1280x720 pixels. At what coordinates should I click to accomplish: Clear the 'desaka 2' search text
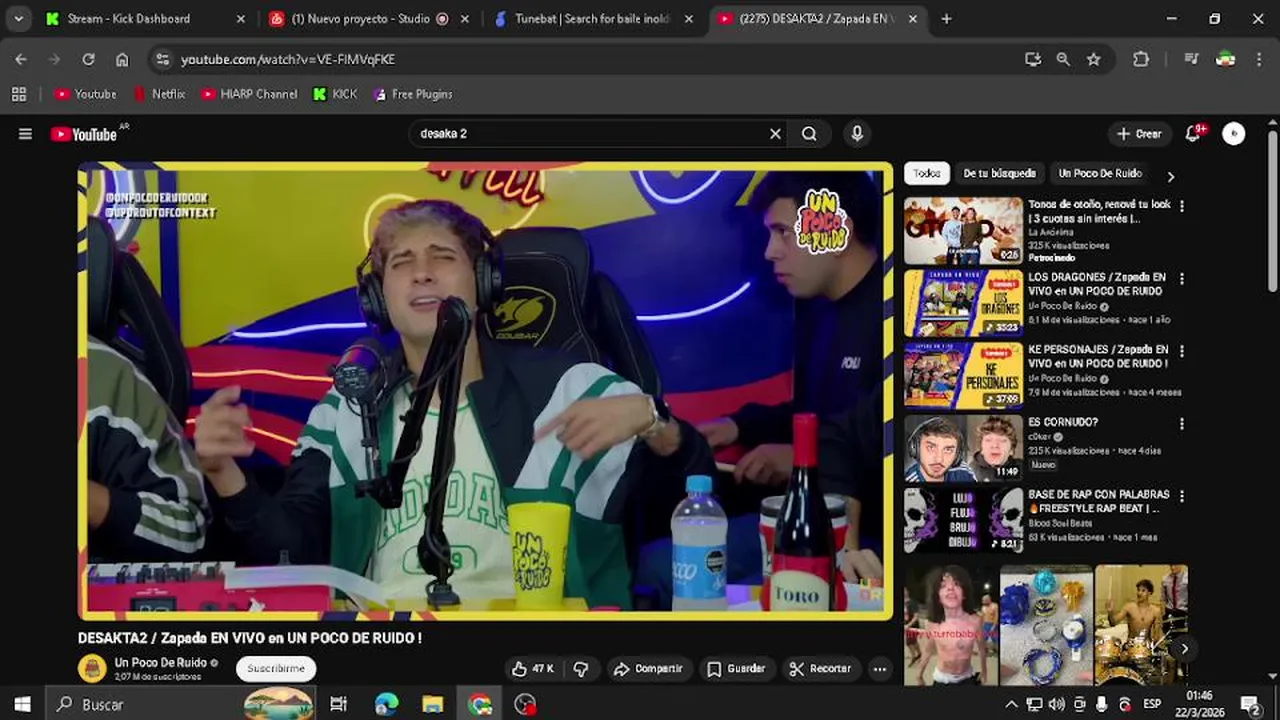click(x=775, y=134)
